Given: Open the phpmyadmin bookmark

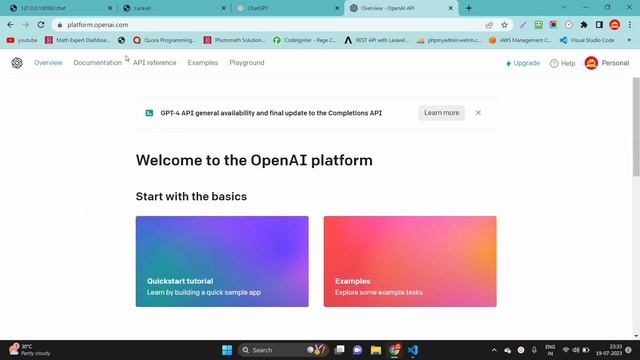Looking at the screenshot, I should point(449,40).
